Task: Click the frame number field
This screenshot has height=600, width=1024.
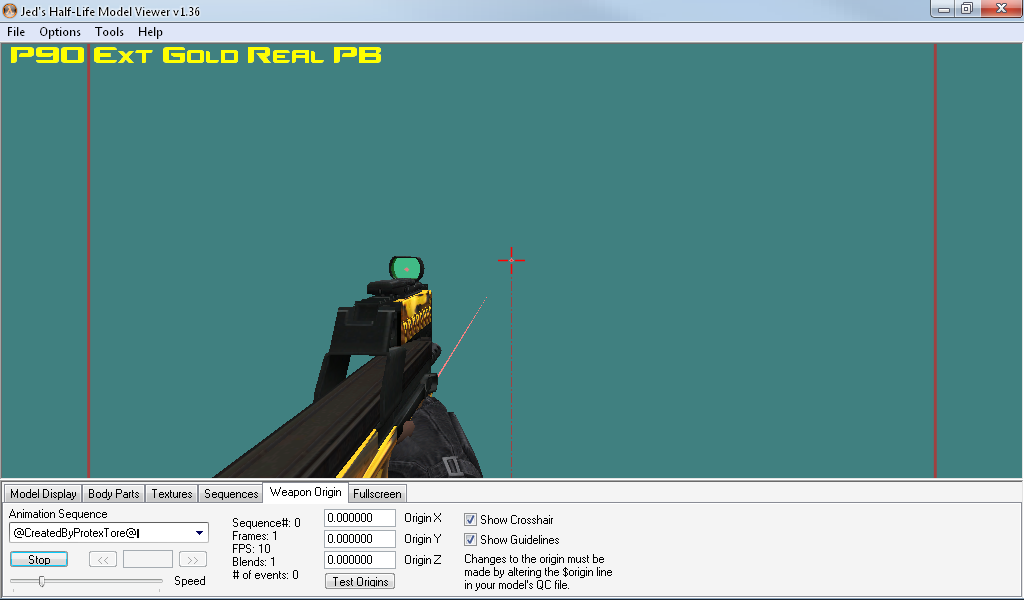Action: click(148, 560)
